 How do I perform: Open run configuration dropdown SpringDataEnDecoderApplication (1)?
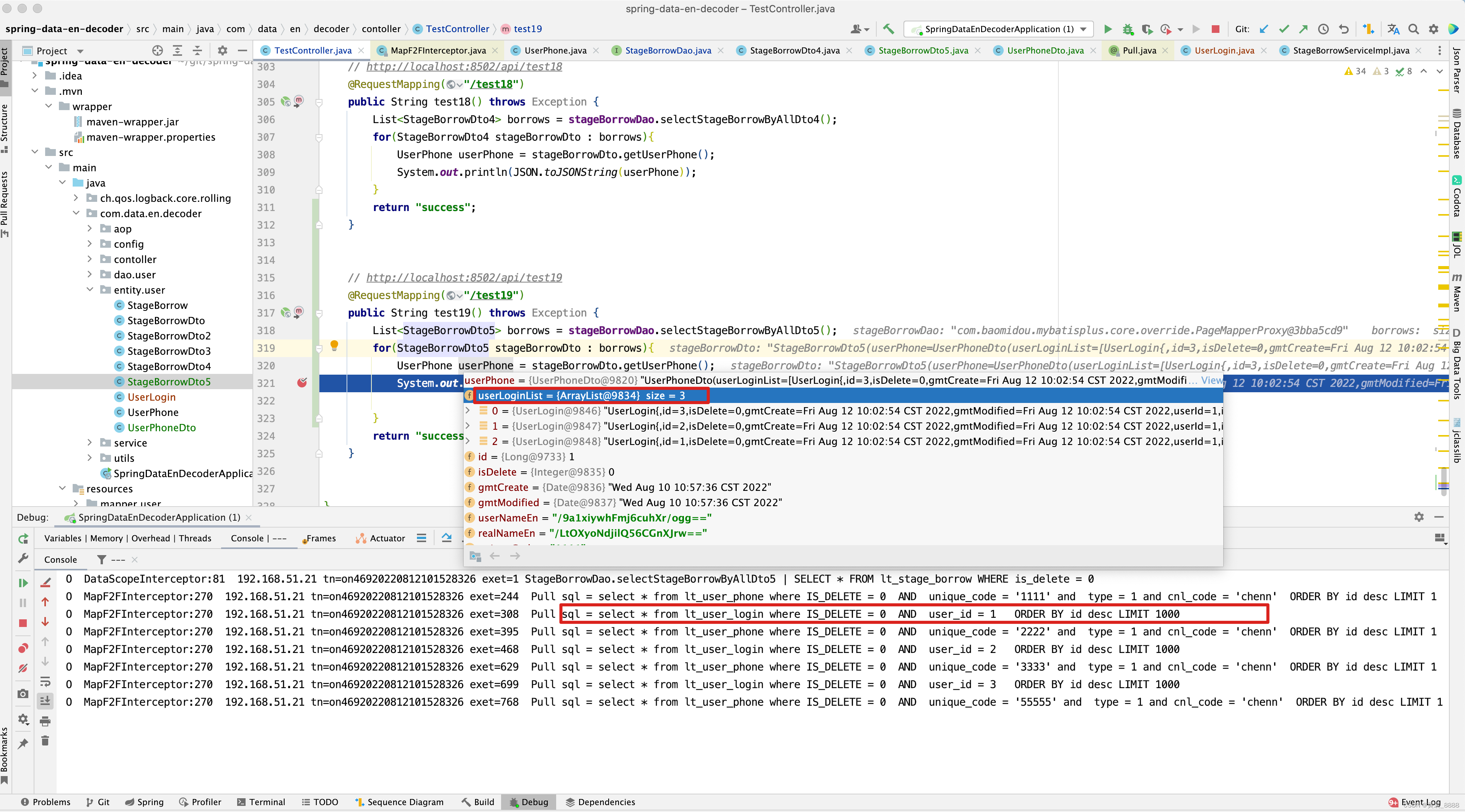[x=999, y=29]
